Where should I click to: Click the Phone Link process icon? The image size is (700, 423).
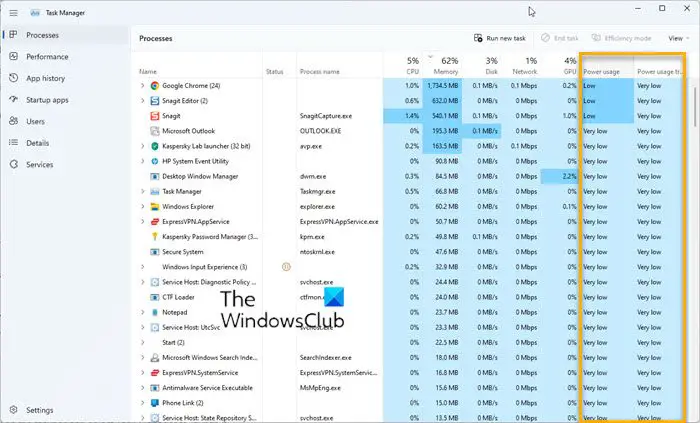154,403
